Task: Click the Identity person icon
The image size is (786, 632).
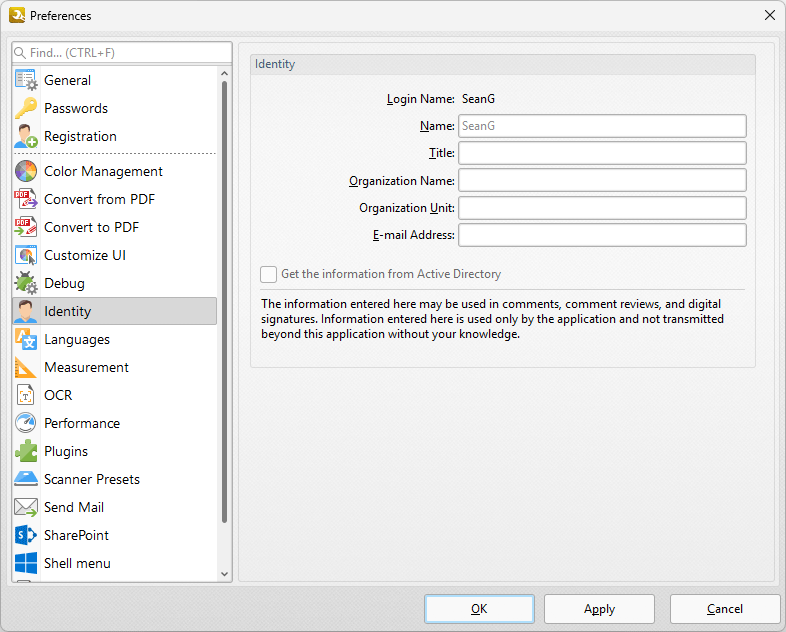Action: pyautogui.click(x=26, y=311)
